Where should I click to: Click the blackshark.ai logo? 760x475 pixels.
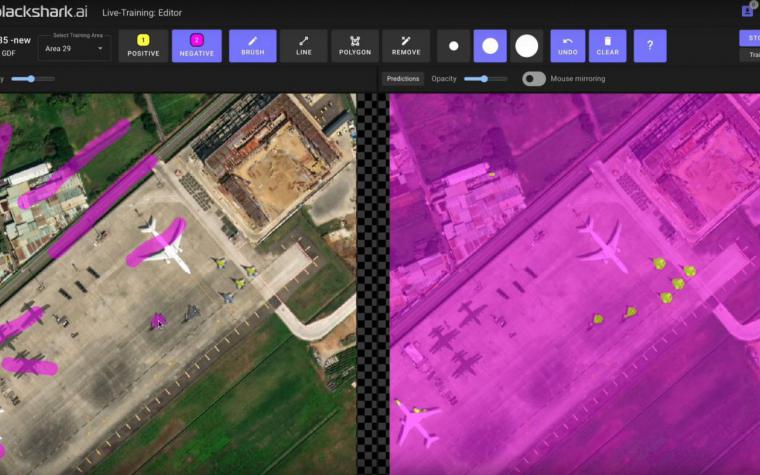[x=44, y=12]
